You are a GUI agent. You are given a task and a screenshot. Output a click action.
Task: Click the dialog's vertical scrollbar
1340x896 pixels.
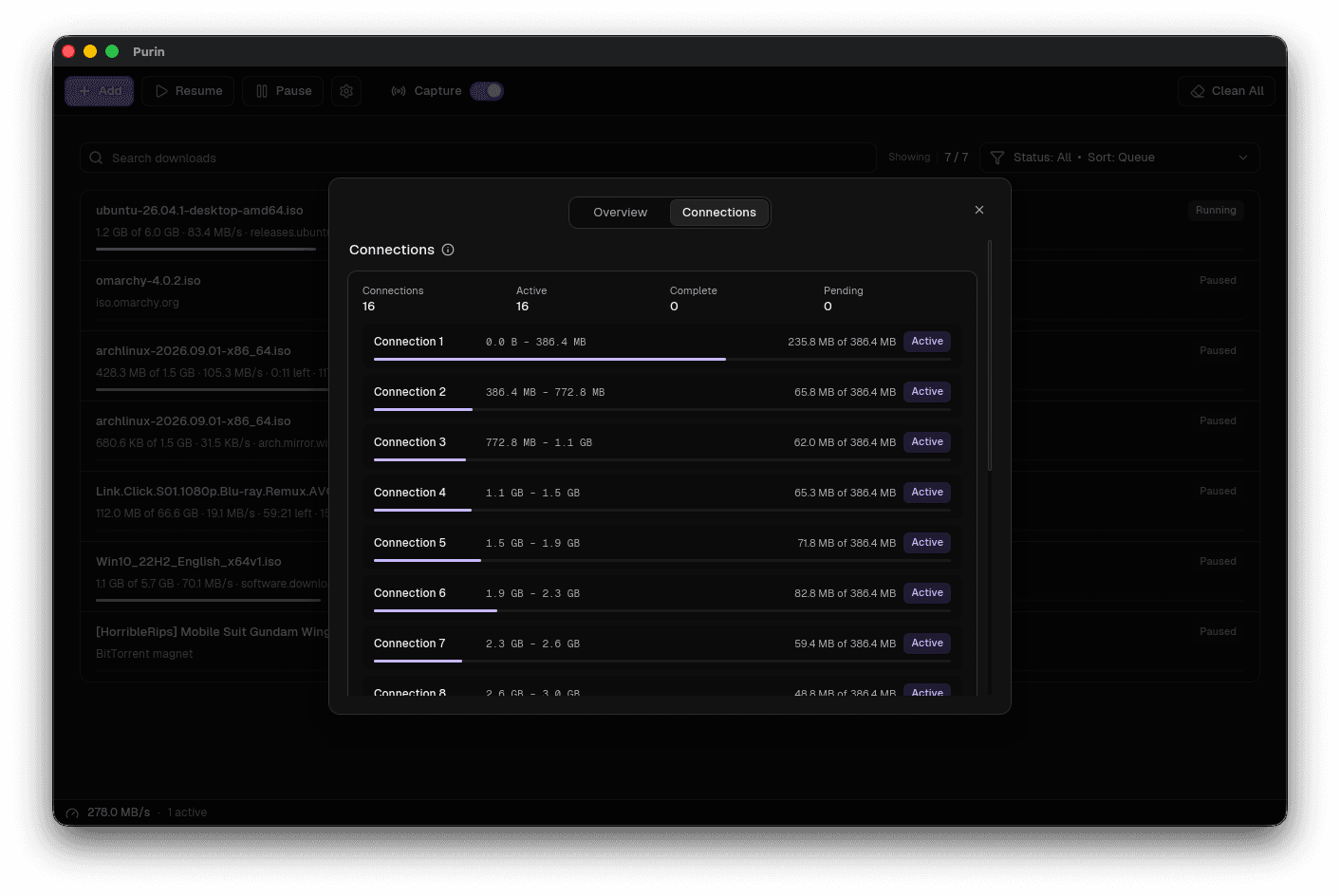point(990,356)
